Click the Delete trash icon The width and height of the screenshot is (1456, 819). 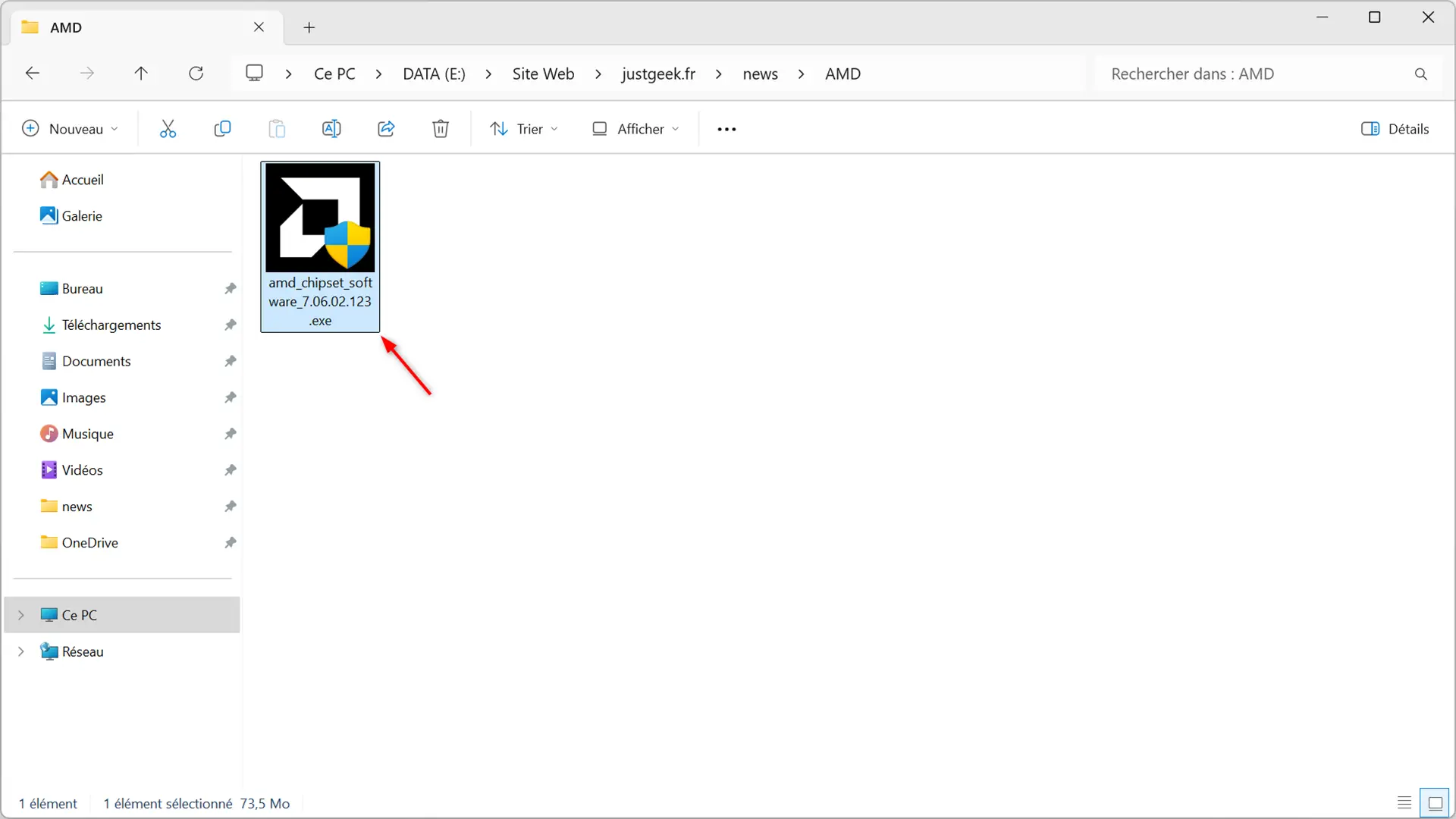[441, 129]
